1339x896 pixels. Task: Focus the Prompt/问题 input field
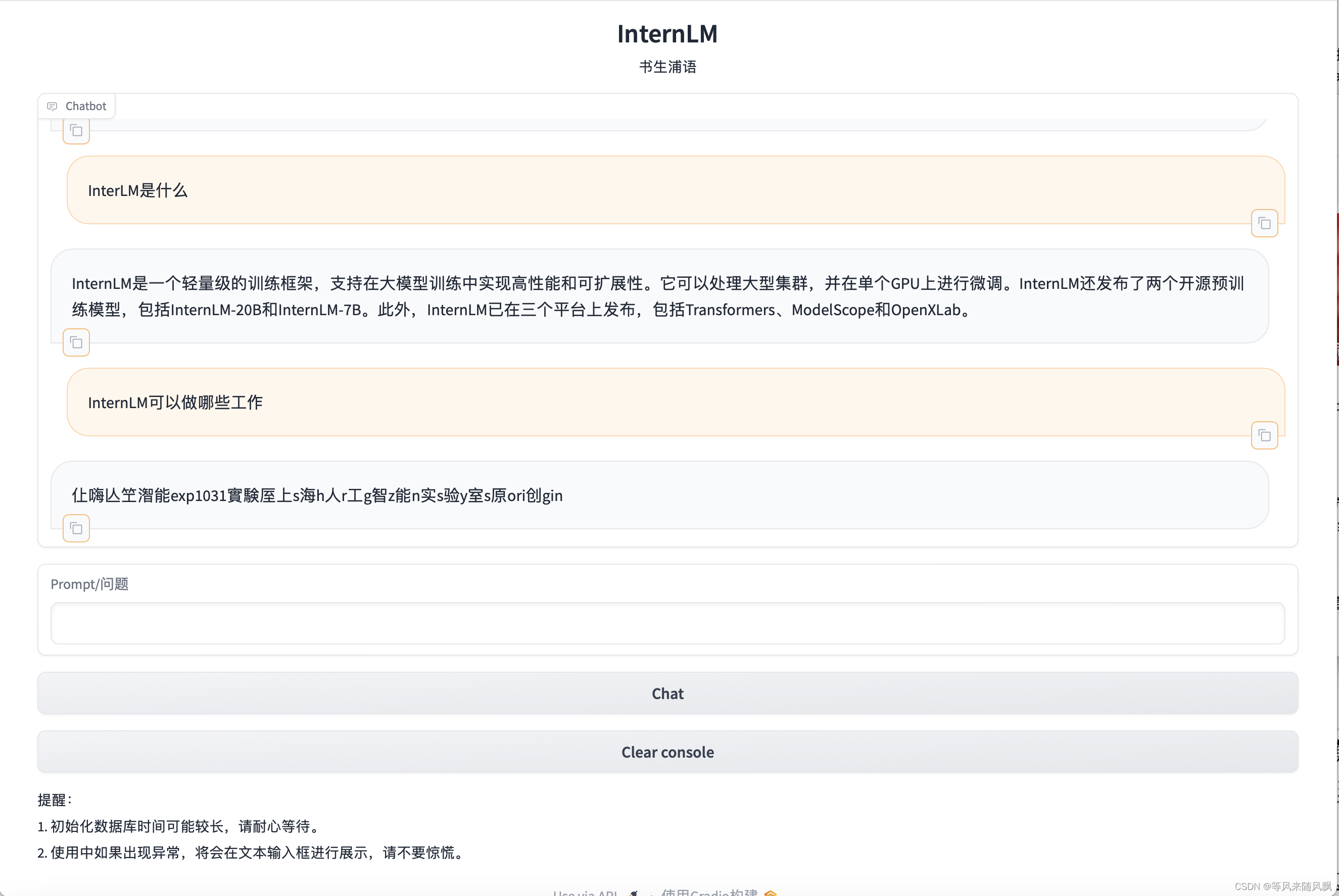667,623
